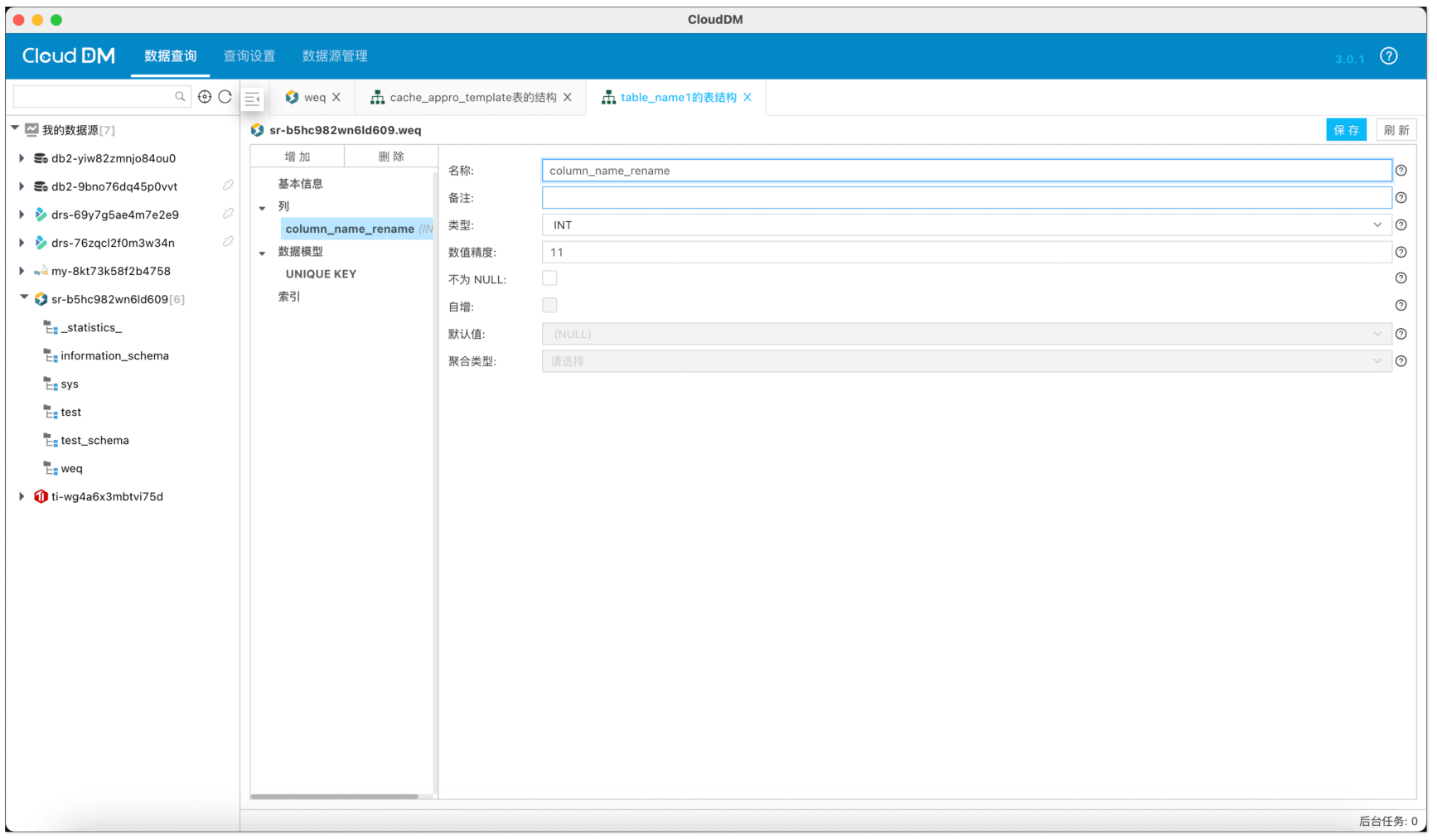Open the 类型 dropdown showing INT
Screen dimensions: 1437x840
click(x=965, y=225)
